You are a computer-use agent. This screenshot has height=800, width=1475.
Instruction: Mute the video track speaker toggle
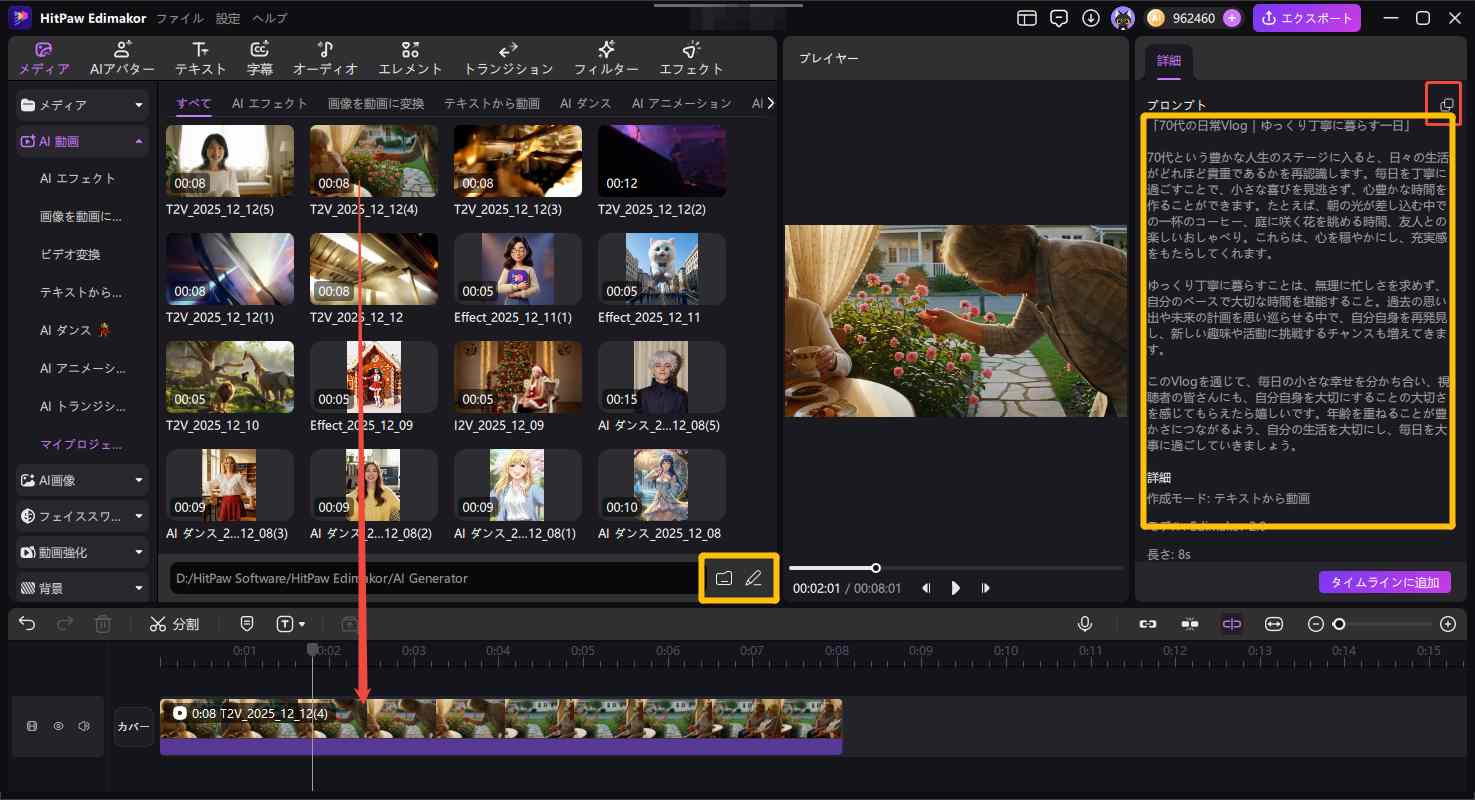pyautogui.click(x=83, y=726)
